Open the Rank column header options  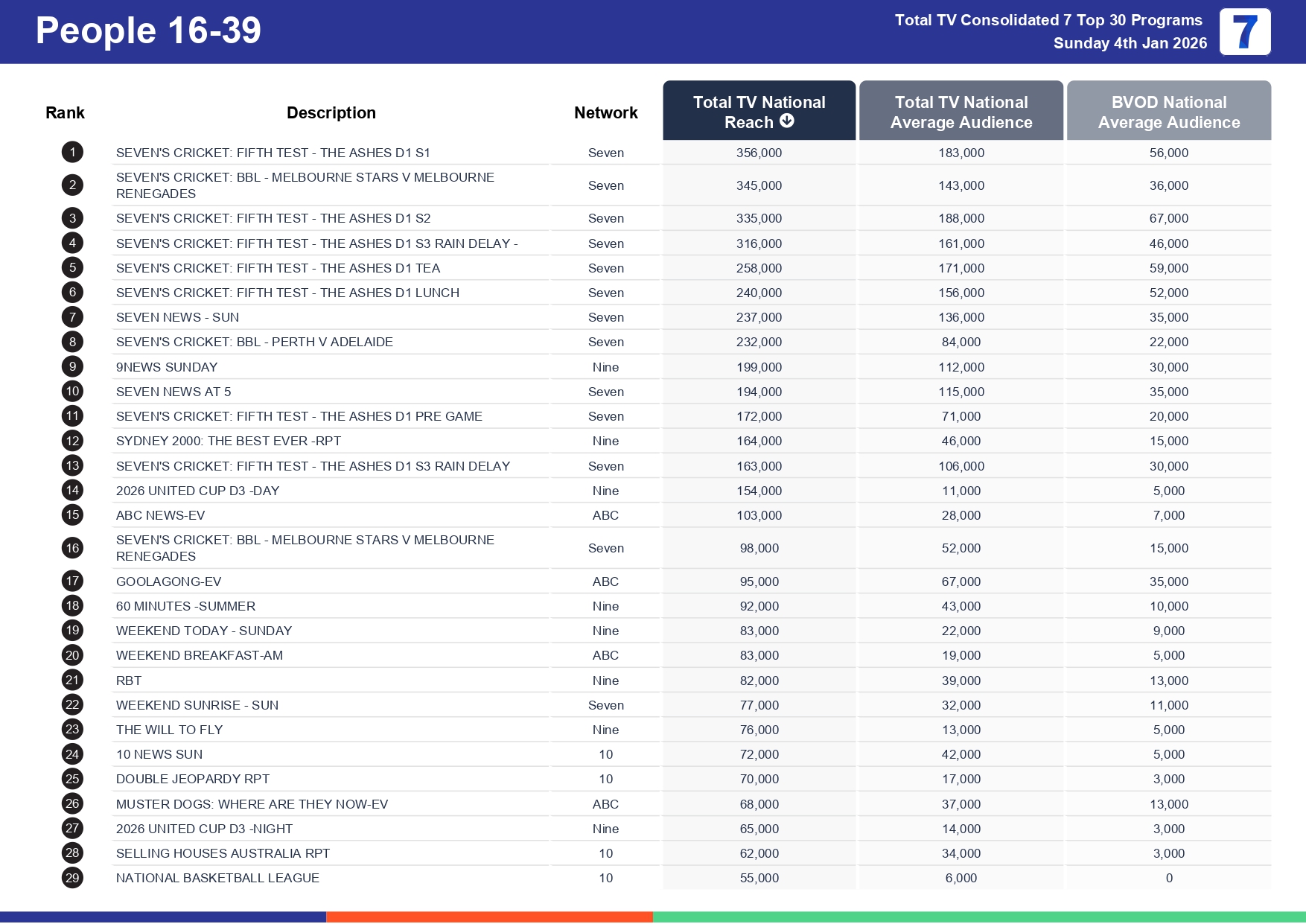tap(66, 112)
